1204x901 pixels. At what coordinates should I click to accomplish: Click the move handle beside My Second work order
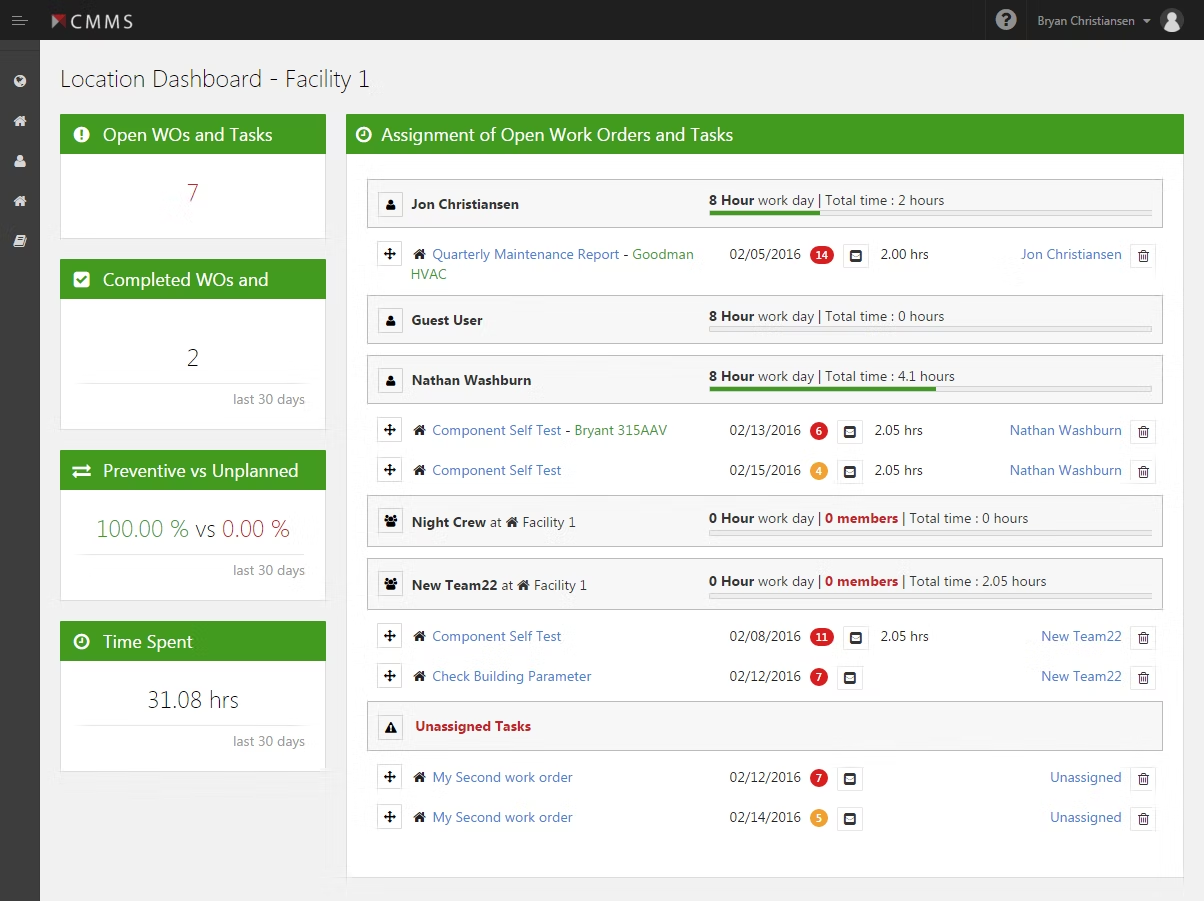(389, 777)
